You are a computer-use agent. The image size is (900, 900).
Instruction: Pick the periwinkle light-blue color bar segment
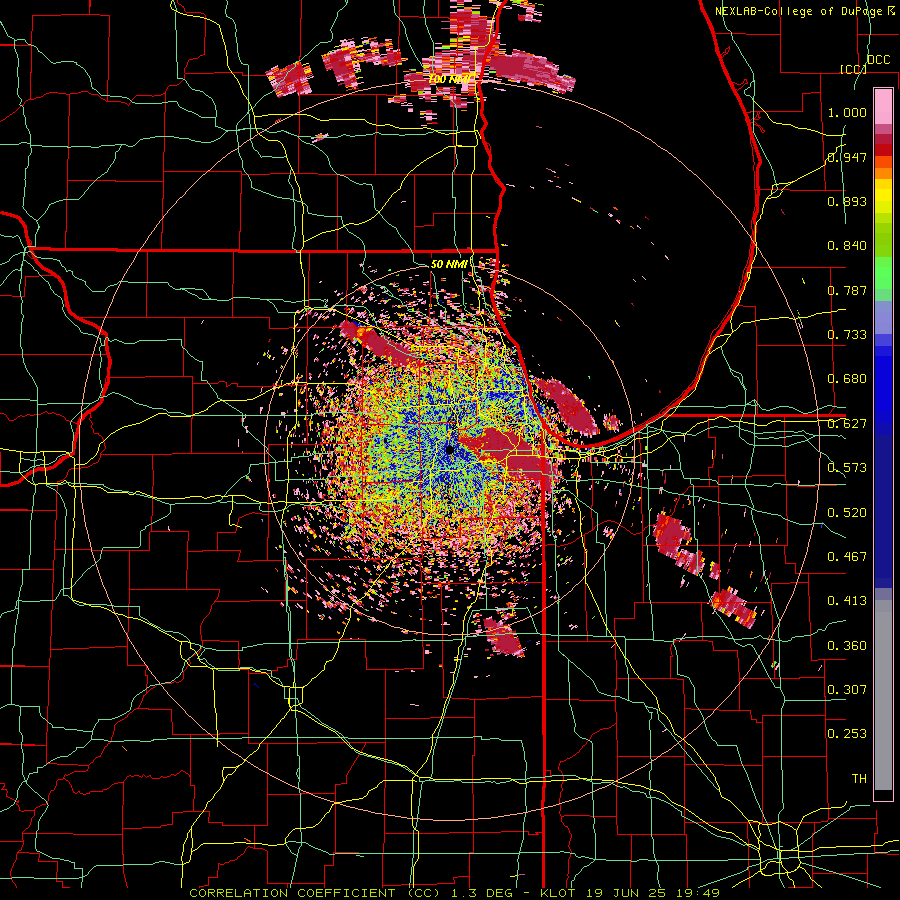click(x=883, y=317)
